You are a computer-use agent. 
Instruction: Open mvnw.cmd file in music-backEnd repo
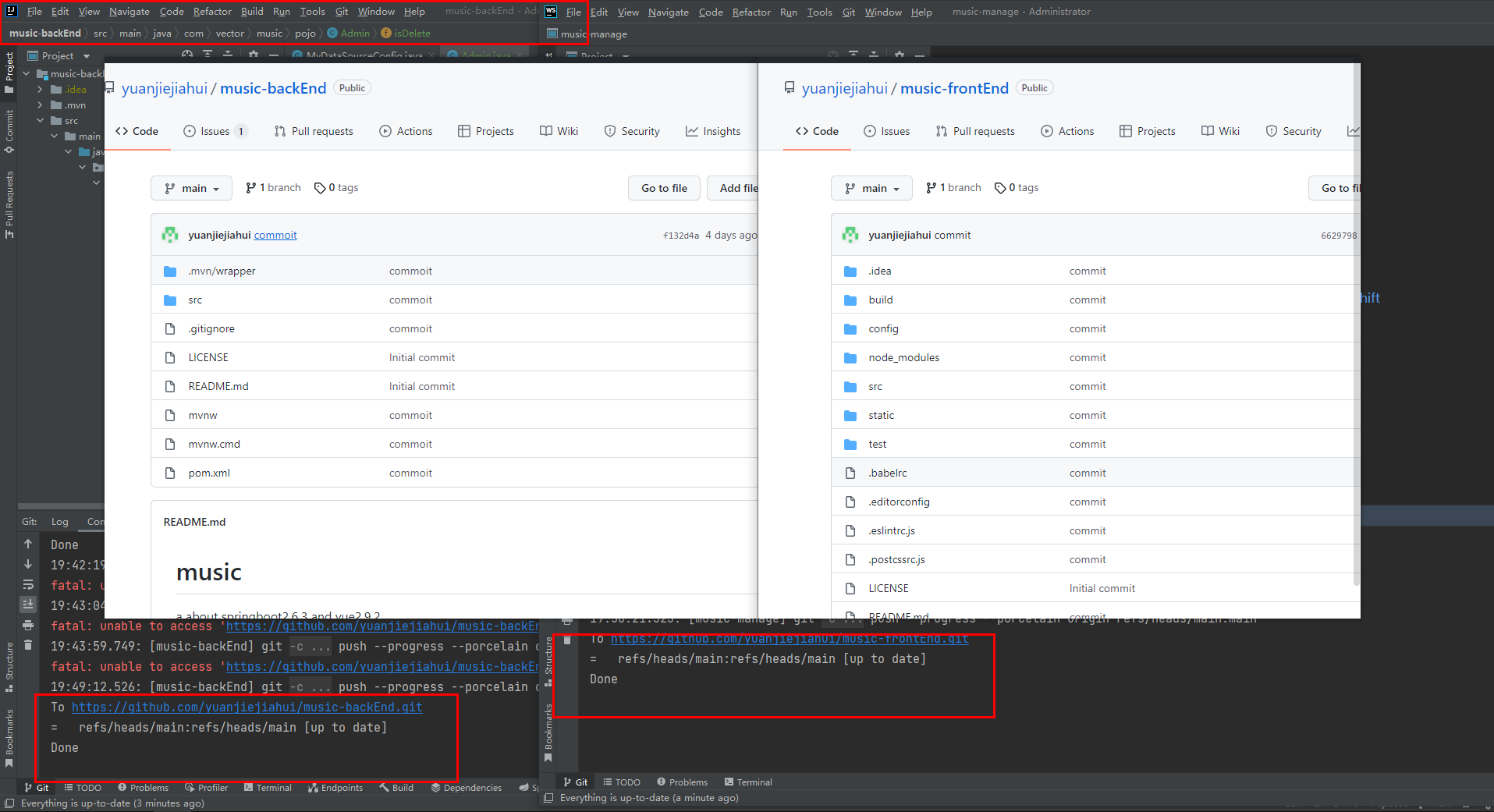[214, 444]
